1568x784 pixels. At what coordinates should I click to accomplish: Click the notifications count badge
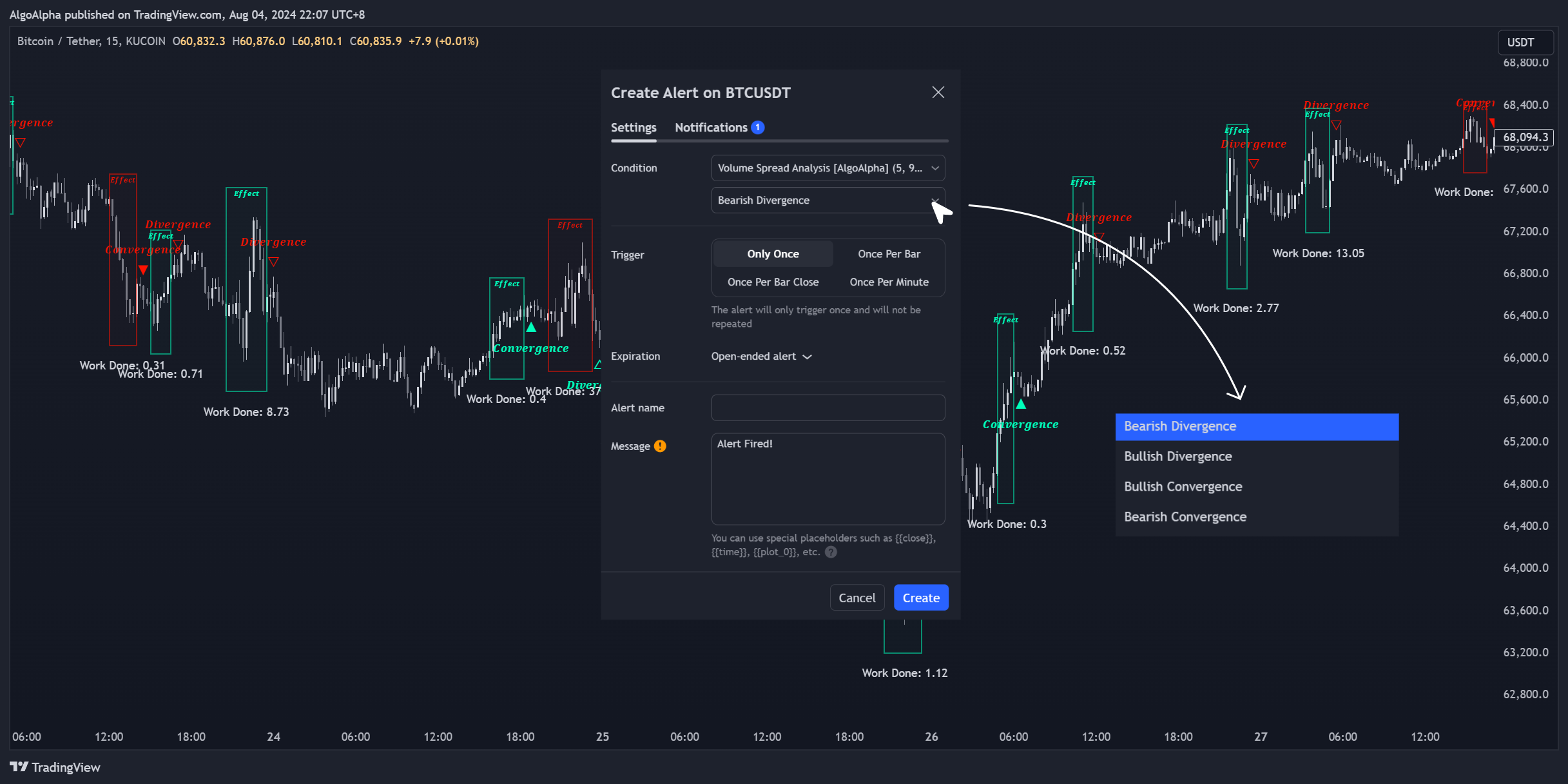[758, 128]
